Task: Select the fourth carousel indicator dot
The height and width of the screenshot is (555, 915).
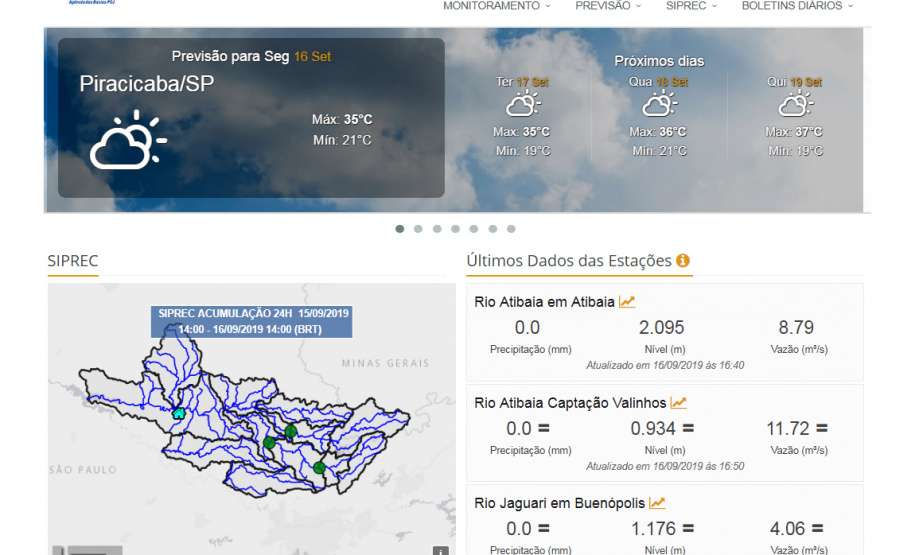Action: (455, 229)
